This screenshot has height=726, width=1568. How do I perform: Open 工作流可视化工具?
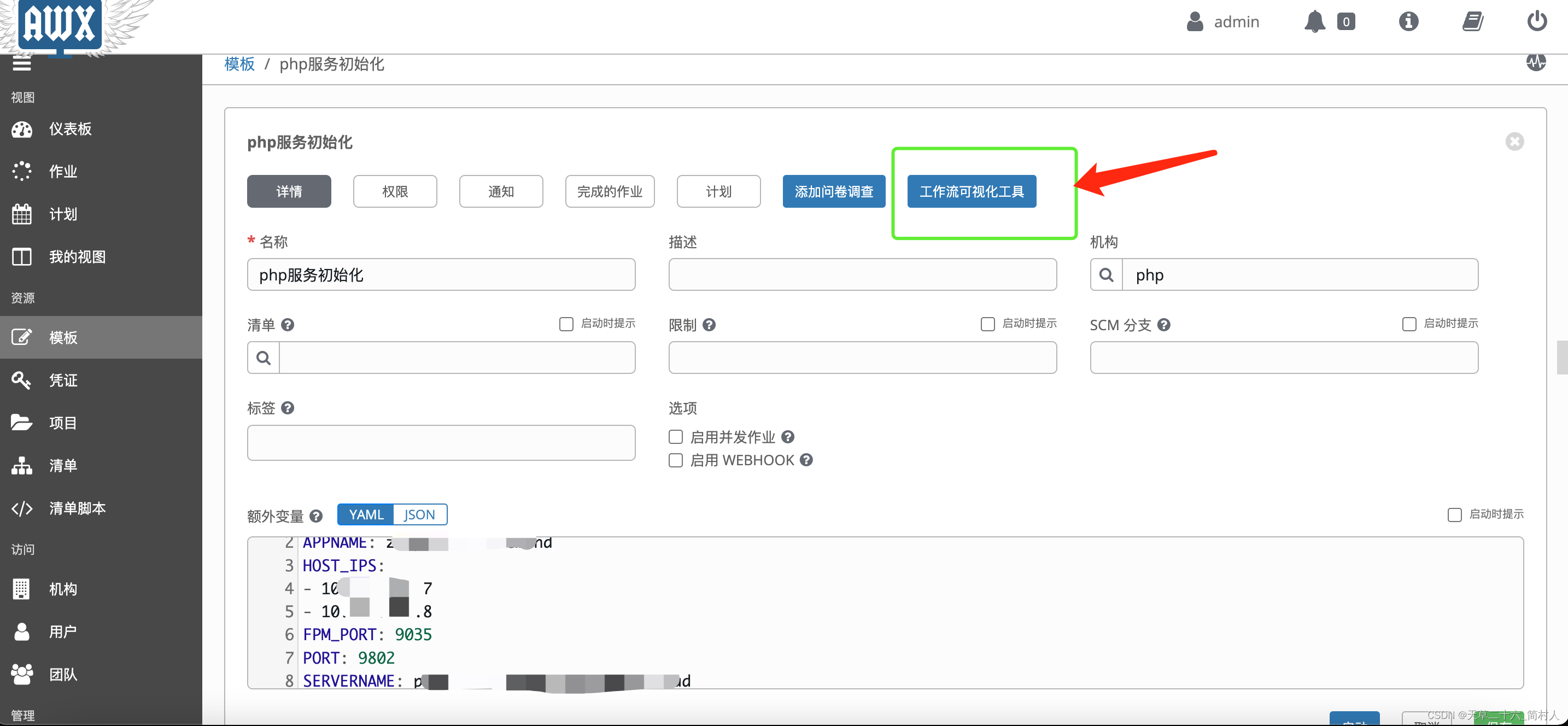click(972, 192)
